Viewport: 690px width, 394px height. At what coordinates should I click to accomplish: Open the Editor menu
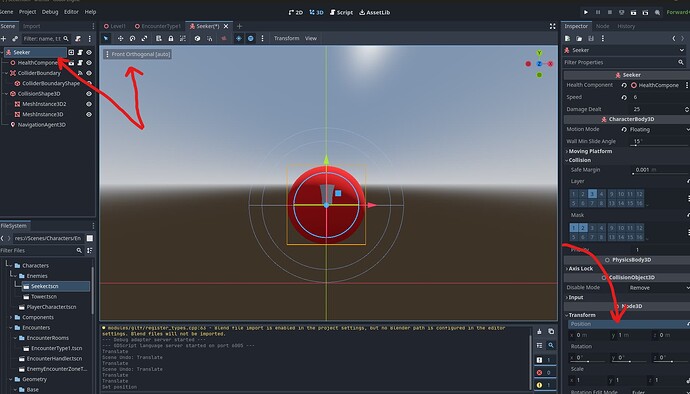71,12
